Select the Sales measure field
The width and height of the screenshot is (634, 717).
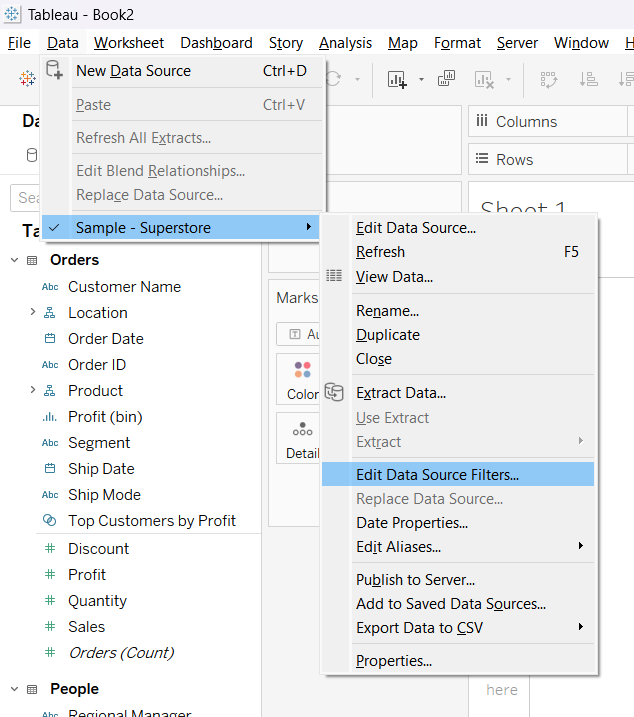(86, 627)
